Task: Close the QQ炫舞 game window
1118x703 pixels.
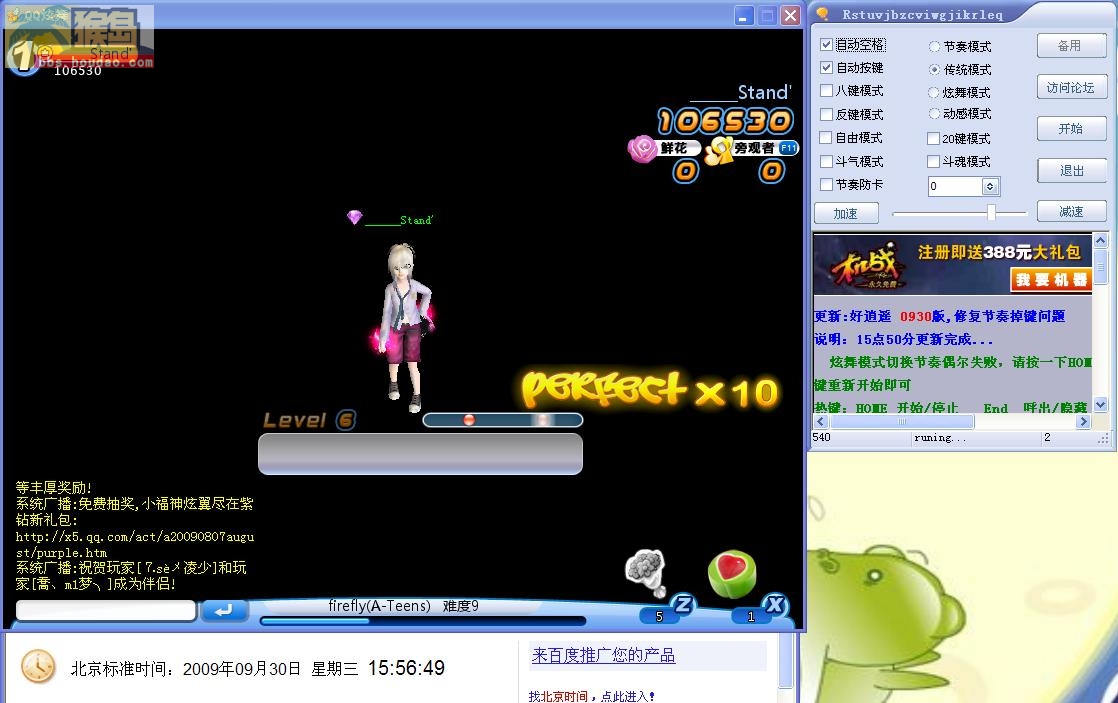Action: [790, 16]
